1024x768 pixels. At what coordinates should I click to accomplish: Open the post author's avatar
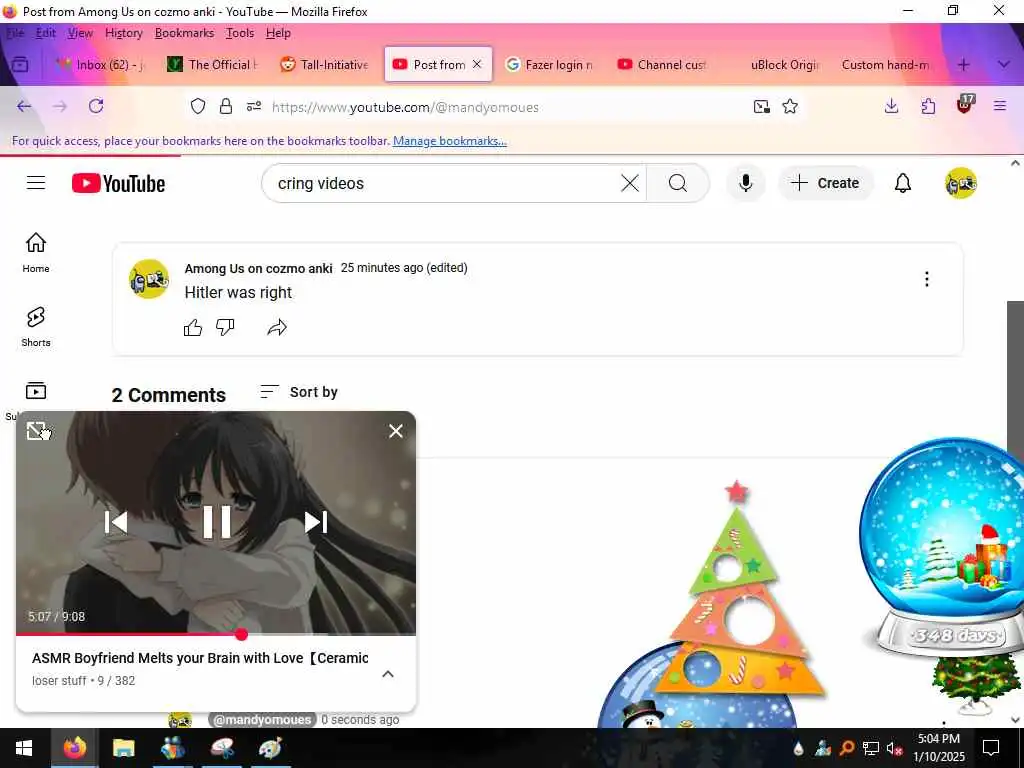click(x=149, y=279)
